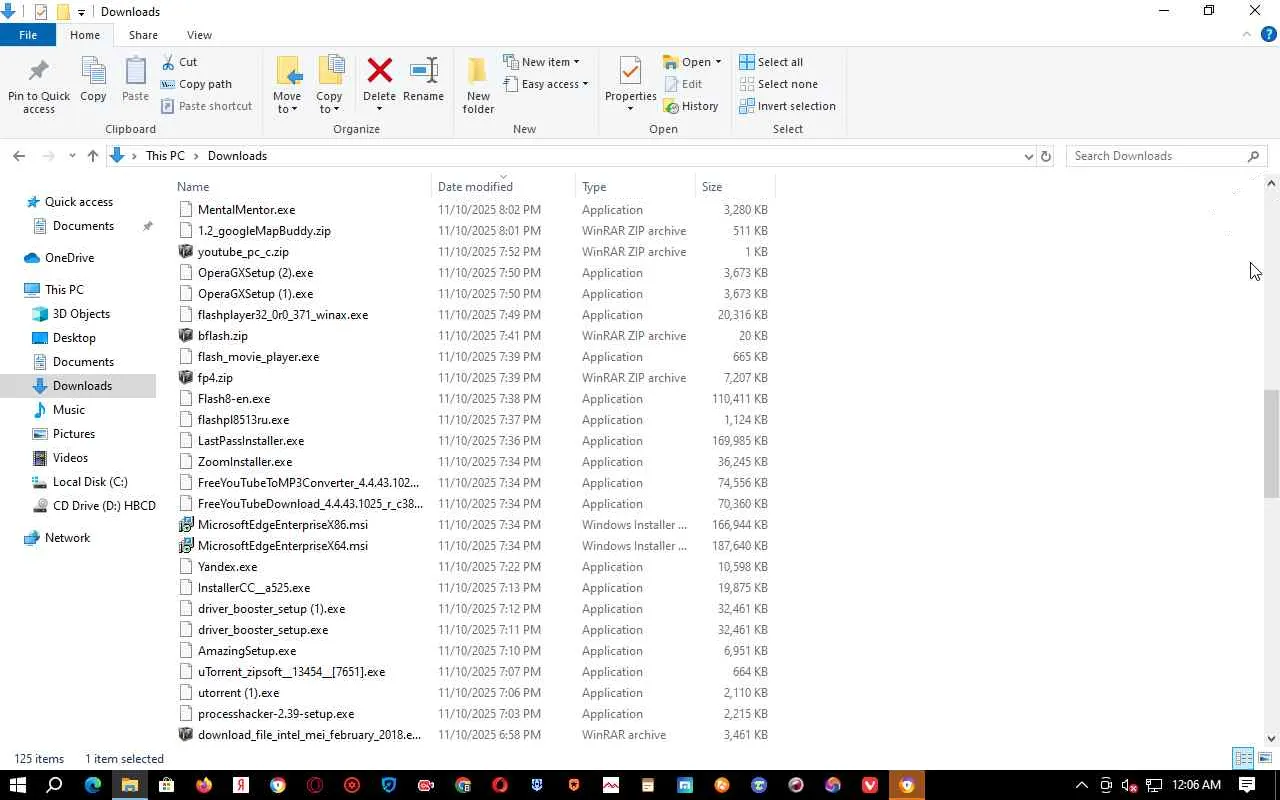The image size is (1280, 800).
Task: Open the Customize Quick Access Toolbar dropdown
Action: (x=81, y=12)
